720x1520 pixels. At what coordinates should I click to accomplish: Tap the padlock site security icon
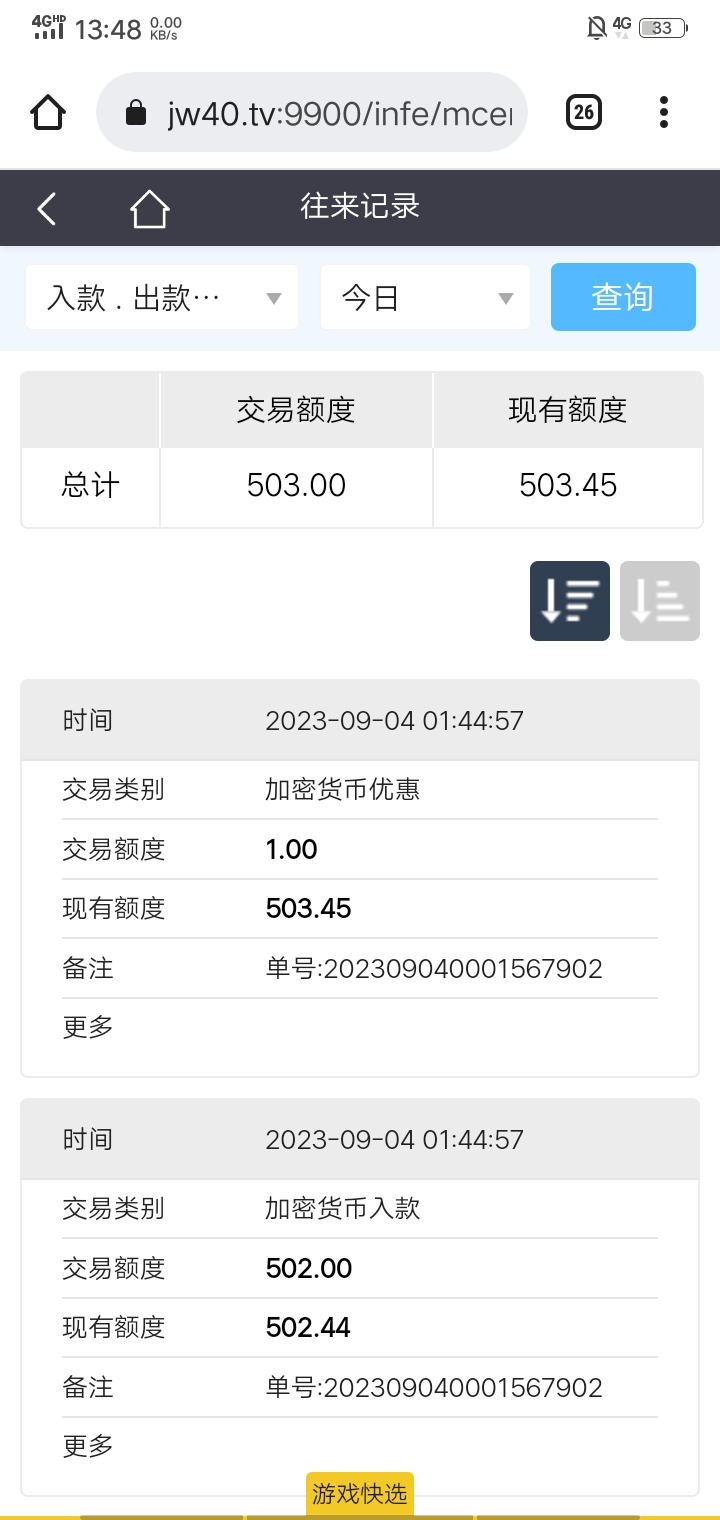[136, 113]
